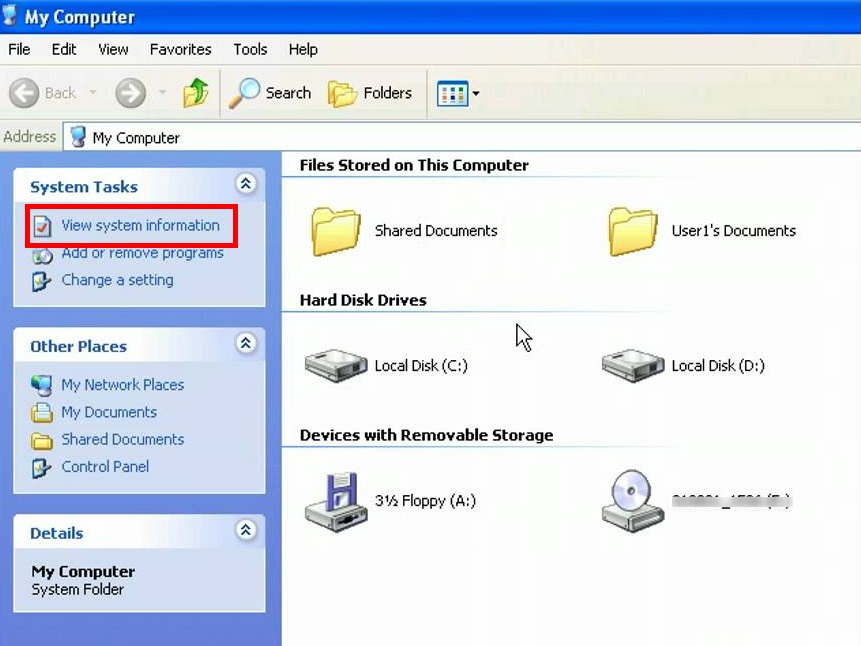Open the Edit menu
This screenshot has height=646, width=861.
[64, 49]
